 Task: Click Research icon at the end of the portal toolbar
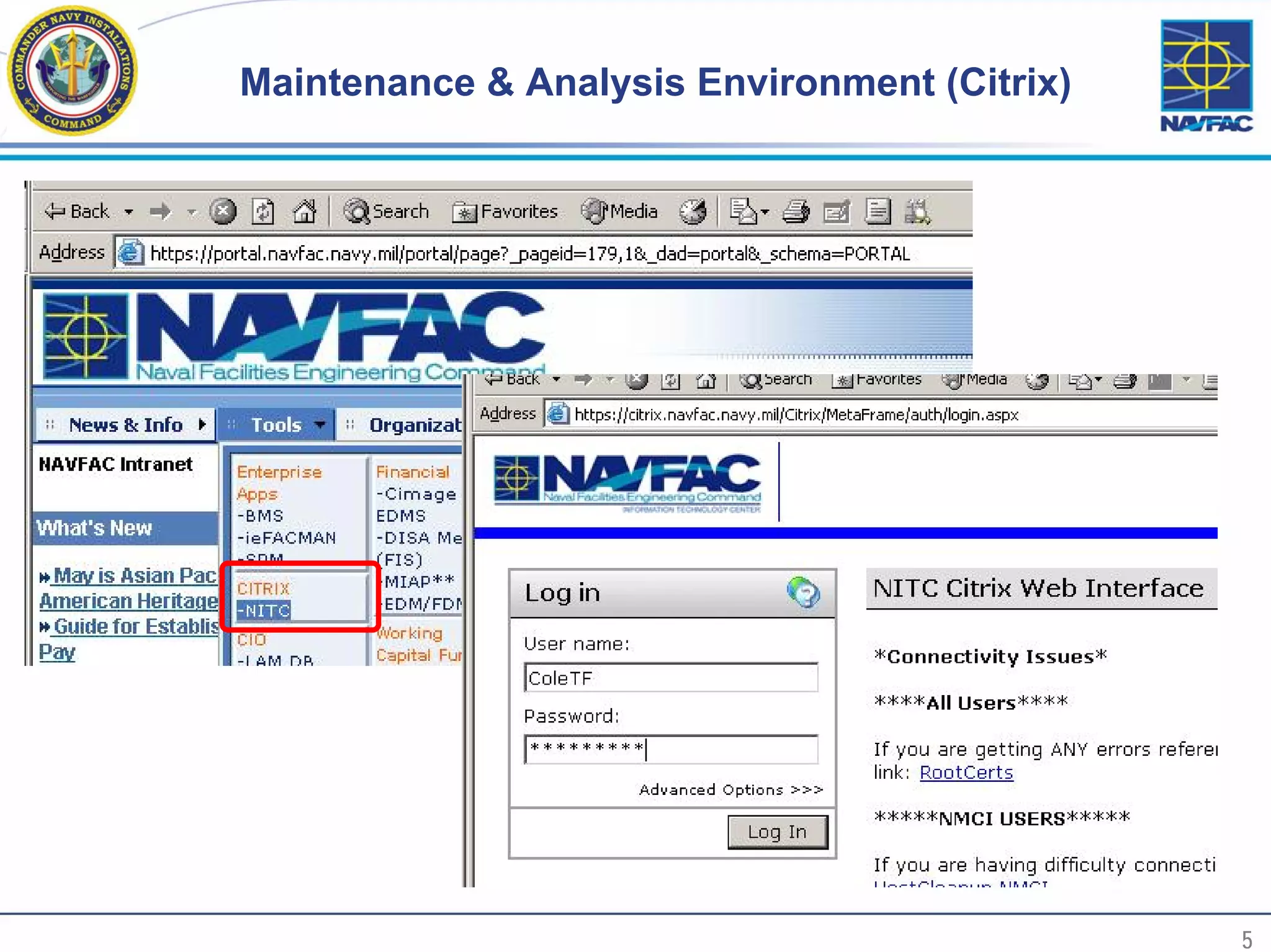917,212
